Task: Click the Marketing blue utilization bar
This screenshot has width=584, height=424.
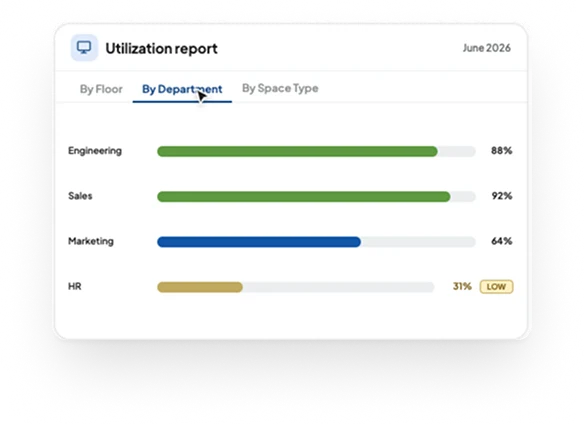Action: (x=259, y=242)
